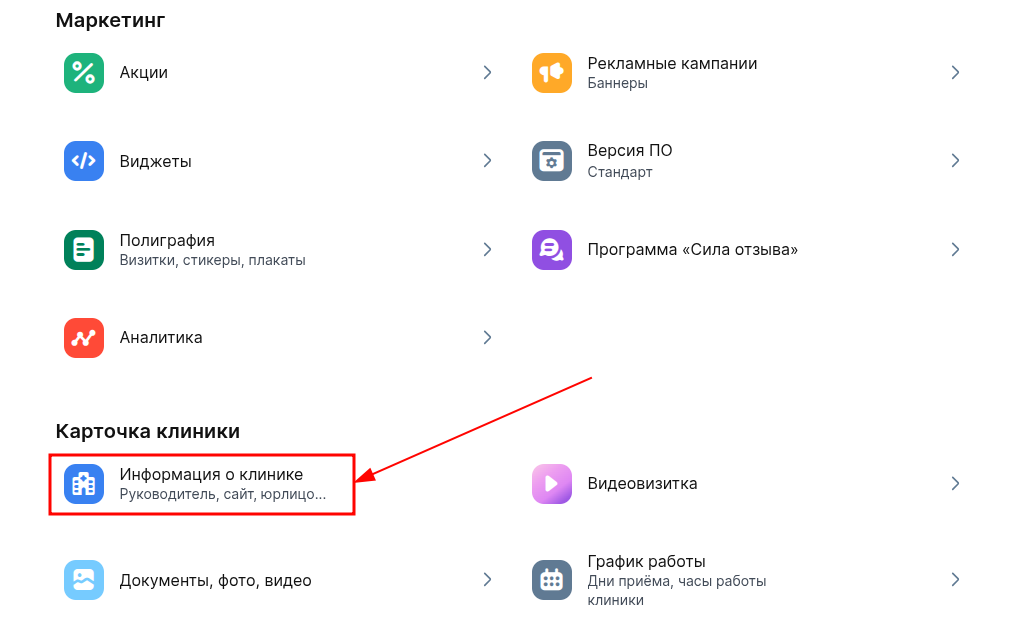Open the Полиграфия menu entry
This screenshot has width=1028, height=629.
(167, 241)
